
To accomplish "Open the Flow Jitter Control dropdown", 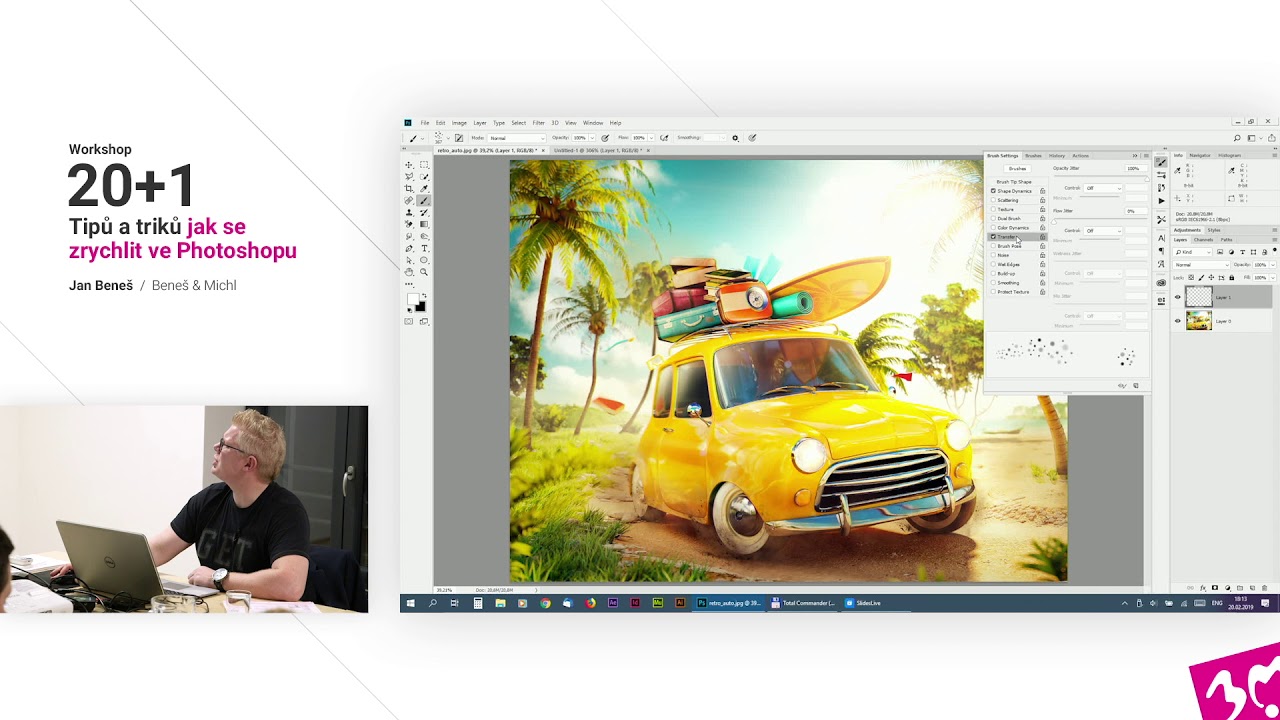I will coord(1103,231).
